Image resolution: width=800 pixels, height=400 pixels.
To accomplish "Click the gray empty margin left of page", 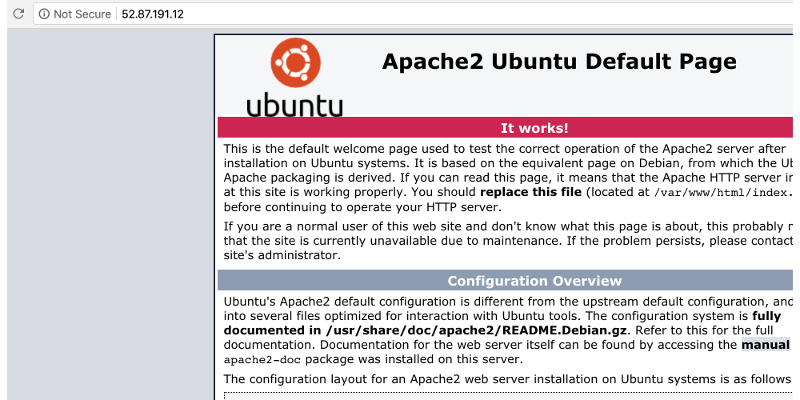I will click(110, 220).
